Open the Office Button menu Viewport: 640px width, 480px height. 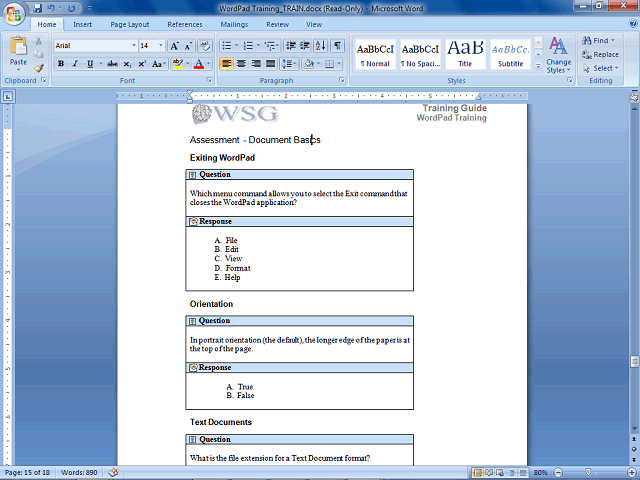tap(14, 15)
